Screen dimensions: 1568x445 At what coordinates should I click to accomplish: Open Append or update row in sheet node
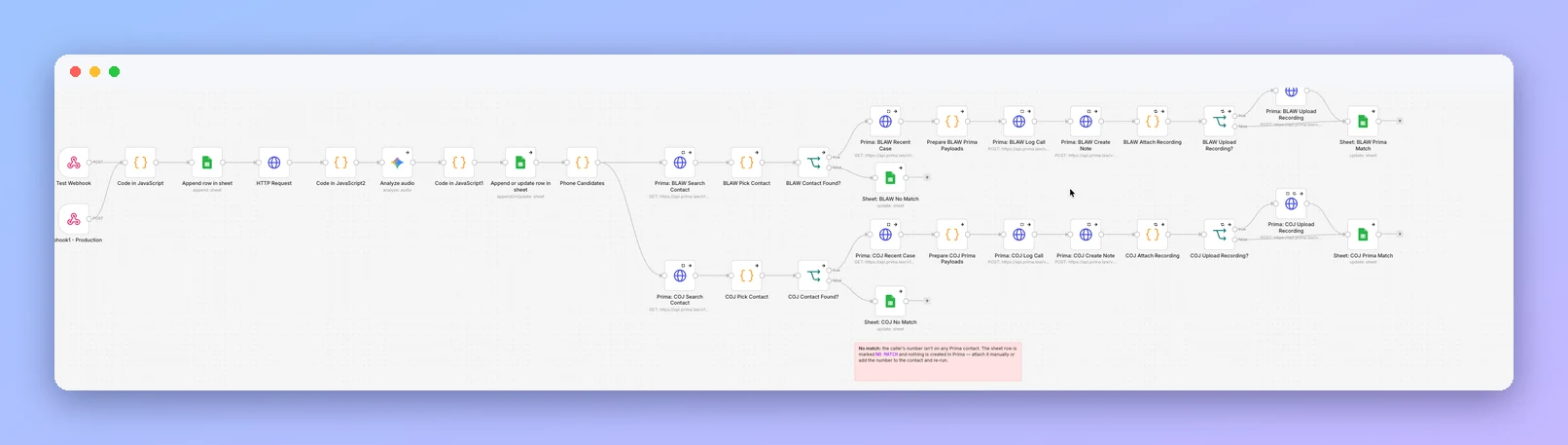520,163
